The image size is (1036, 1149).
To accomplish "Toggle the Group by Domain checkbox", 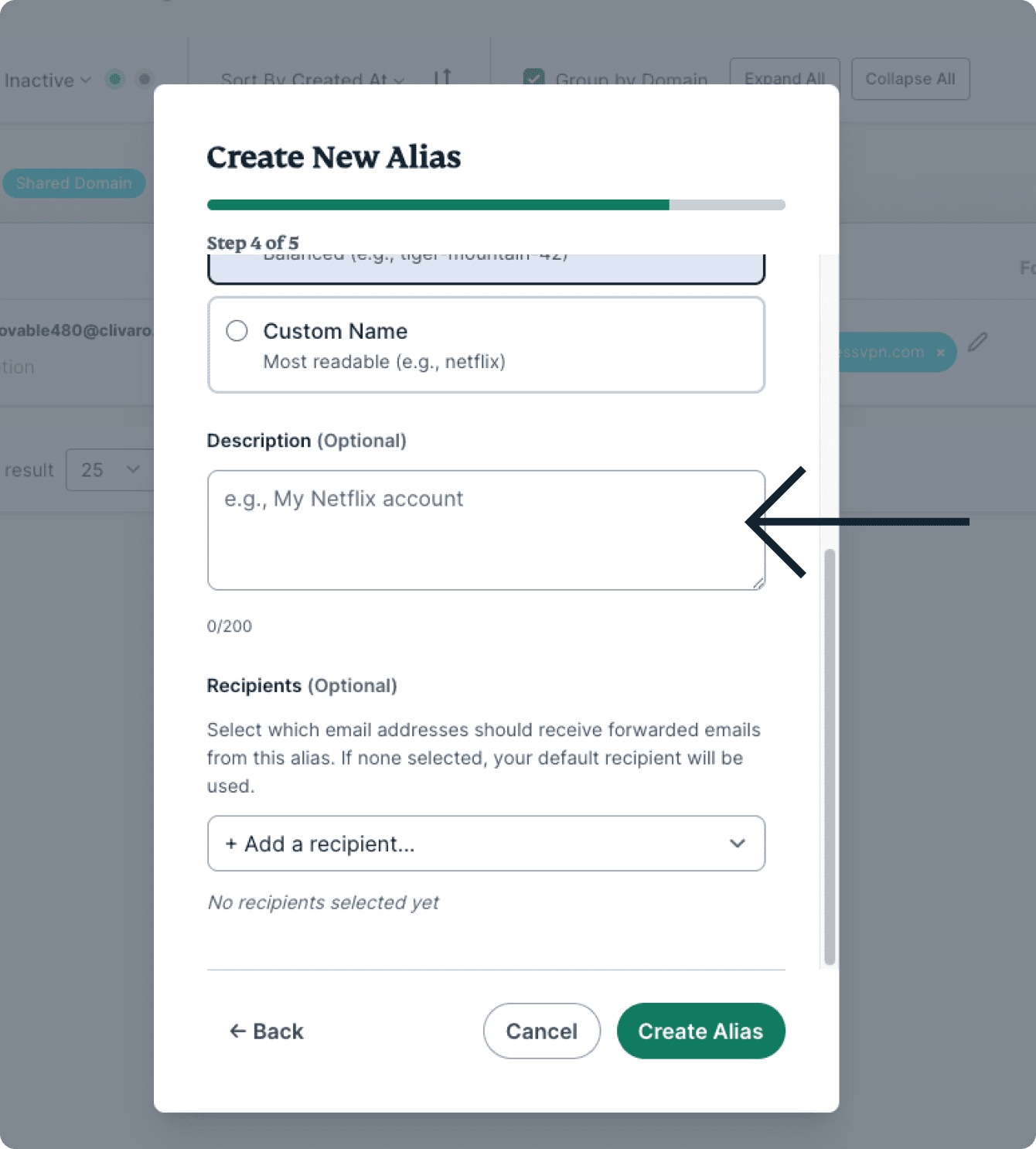I will pyautogui.click(x=533, y=78).
